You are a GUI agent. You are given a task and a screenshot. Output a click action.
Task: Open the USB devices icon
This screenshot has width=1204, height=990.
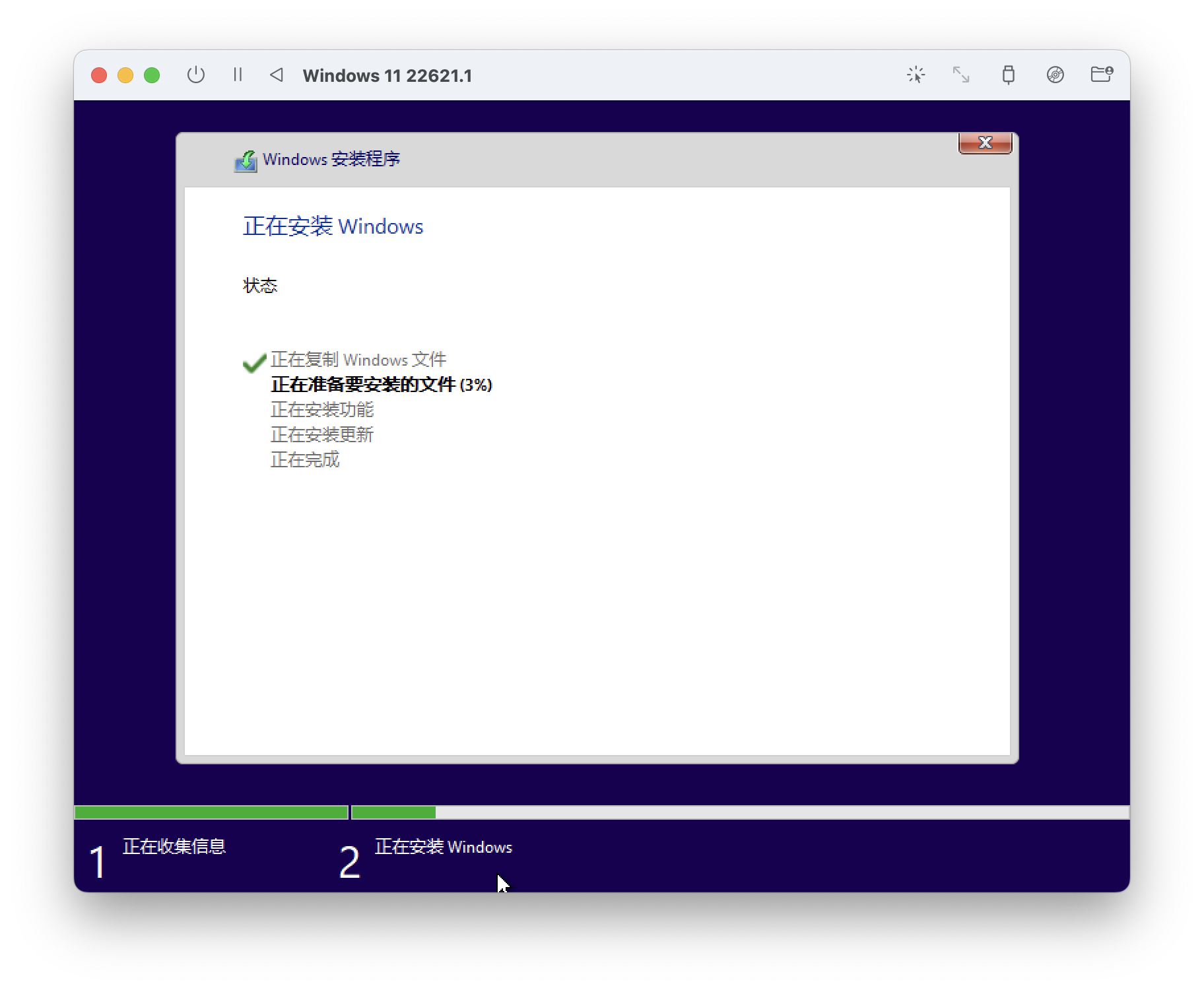coord(1008,75)
